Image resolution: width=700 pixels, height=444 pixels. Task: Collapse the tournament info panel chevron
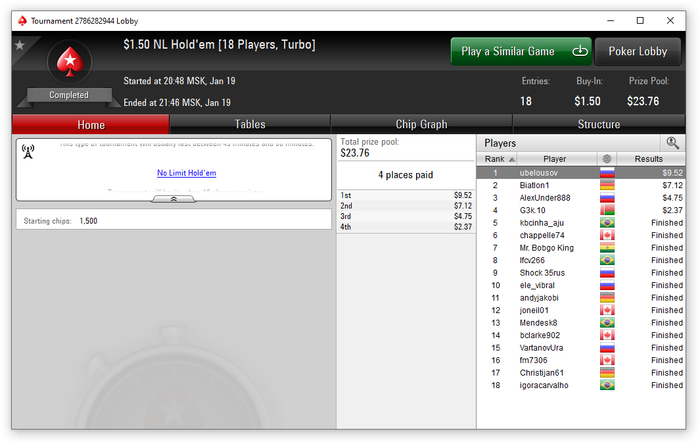(x=174, y=199)
